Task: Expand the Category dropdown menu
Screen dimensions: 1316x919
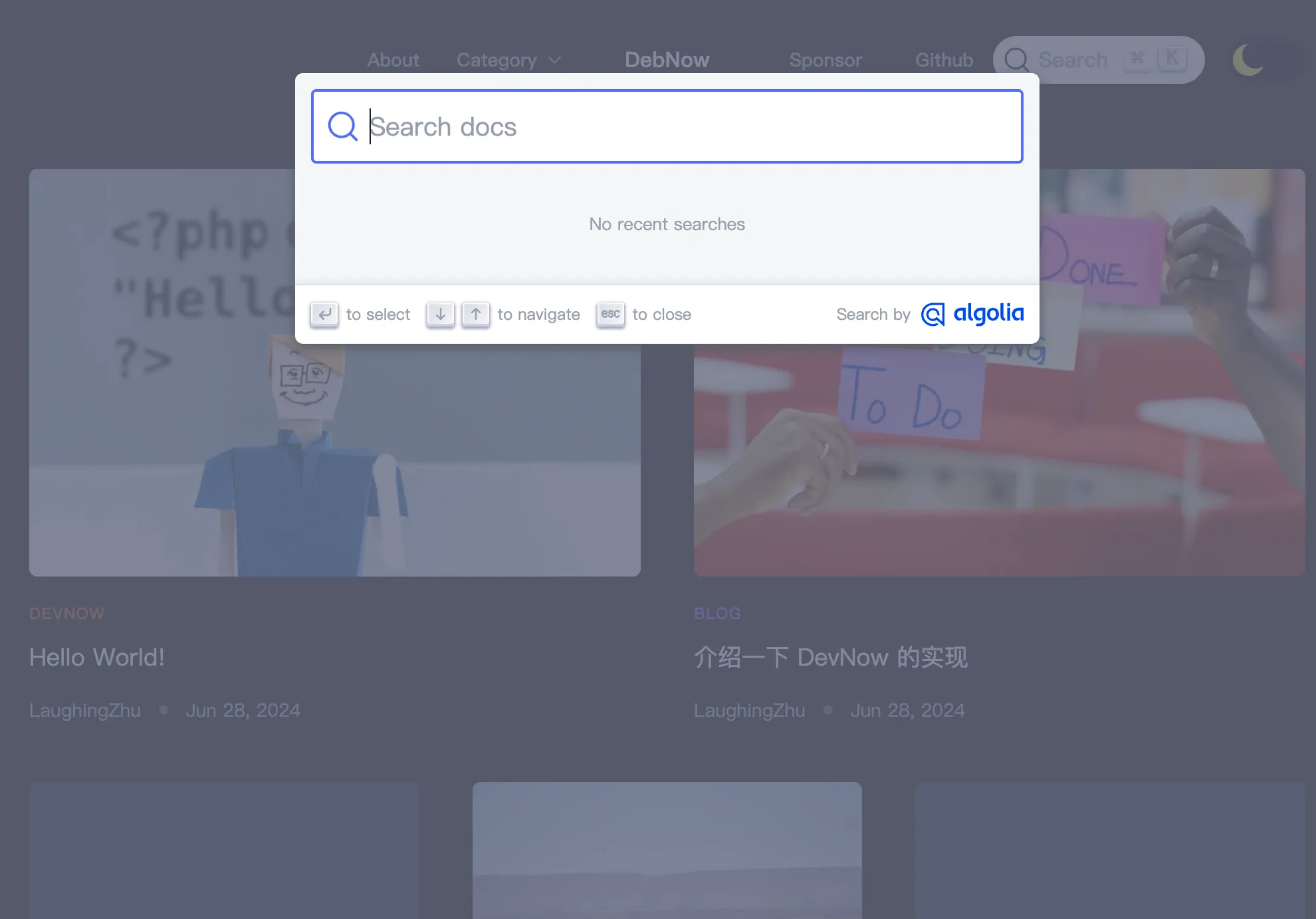Action: pyautogui.click(x=497, y=60)
